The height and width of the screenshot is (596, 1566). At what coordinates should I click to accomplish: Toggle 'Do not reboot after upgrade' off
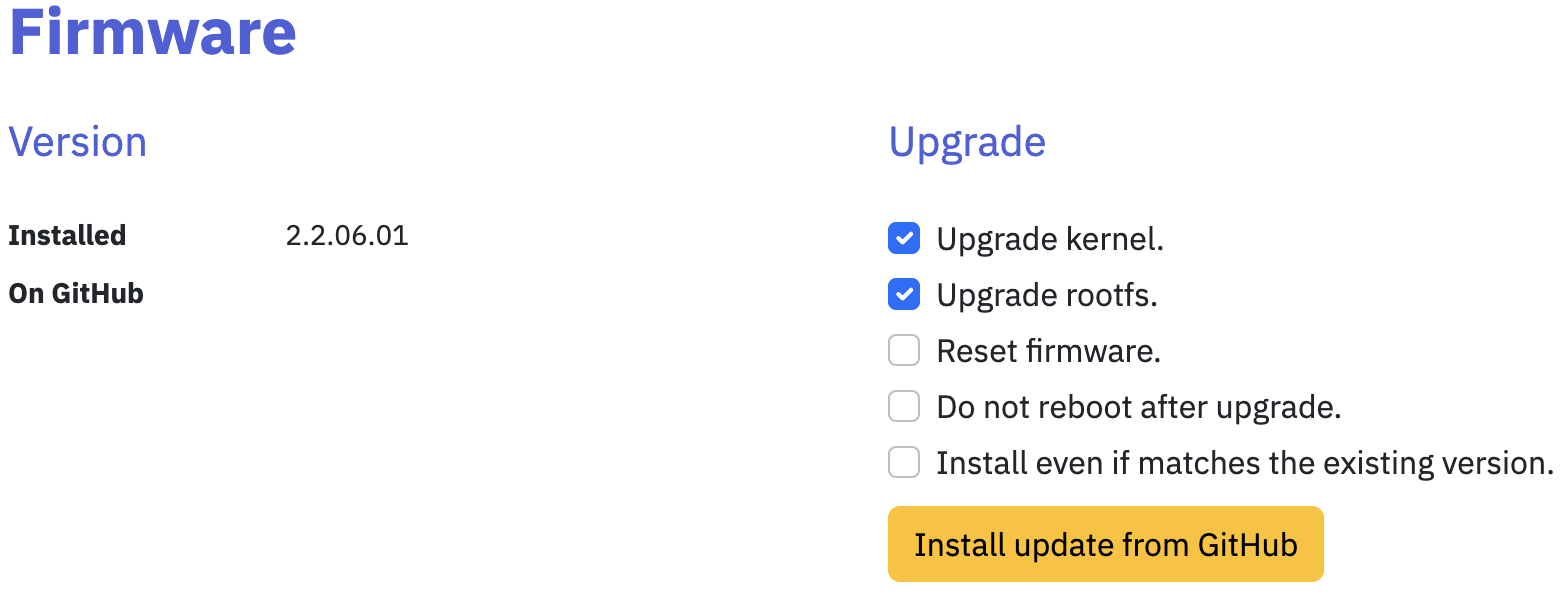pos(903,406)
